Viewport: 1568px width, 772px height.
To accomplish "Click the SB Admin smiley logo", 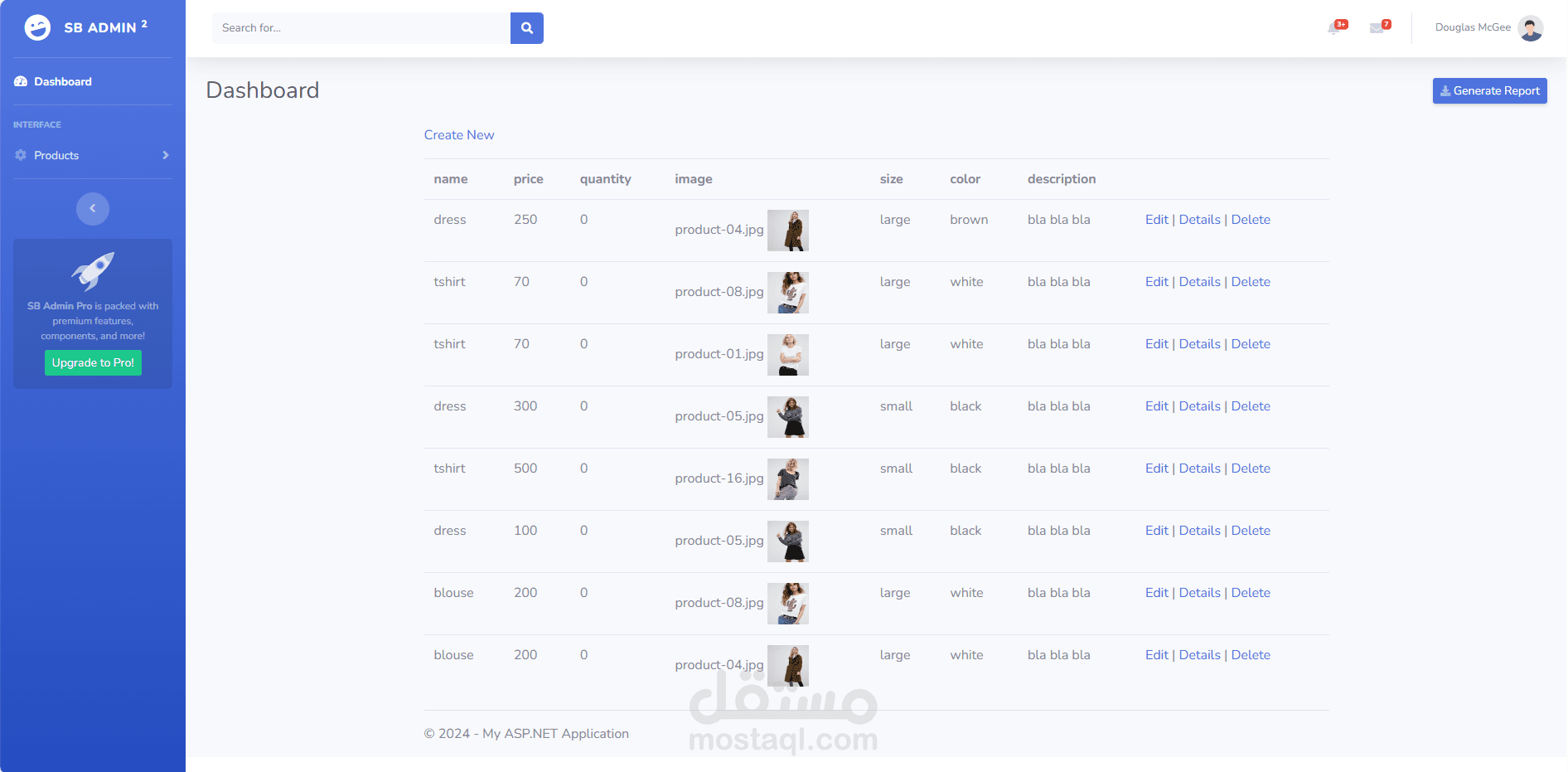I will pyautogui.click(x=36, y=27).
